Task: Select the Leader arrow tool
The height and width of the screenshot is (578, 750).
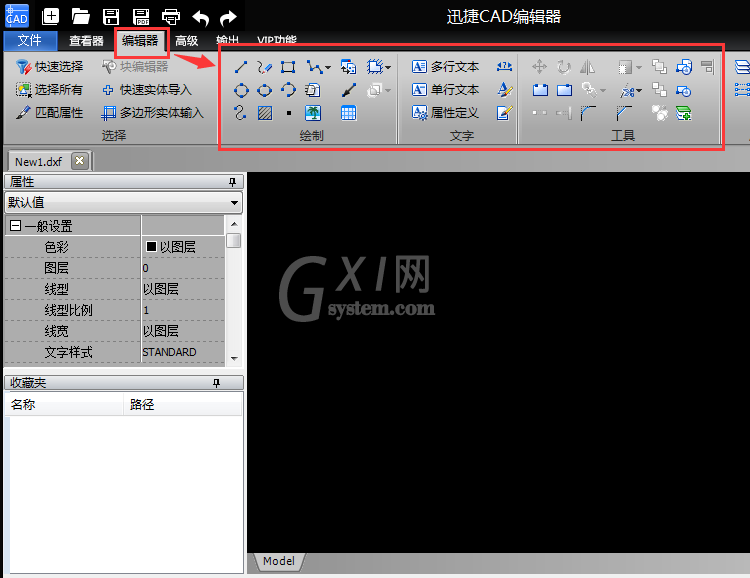Action: pos(349,90)
